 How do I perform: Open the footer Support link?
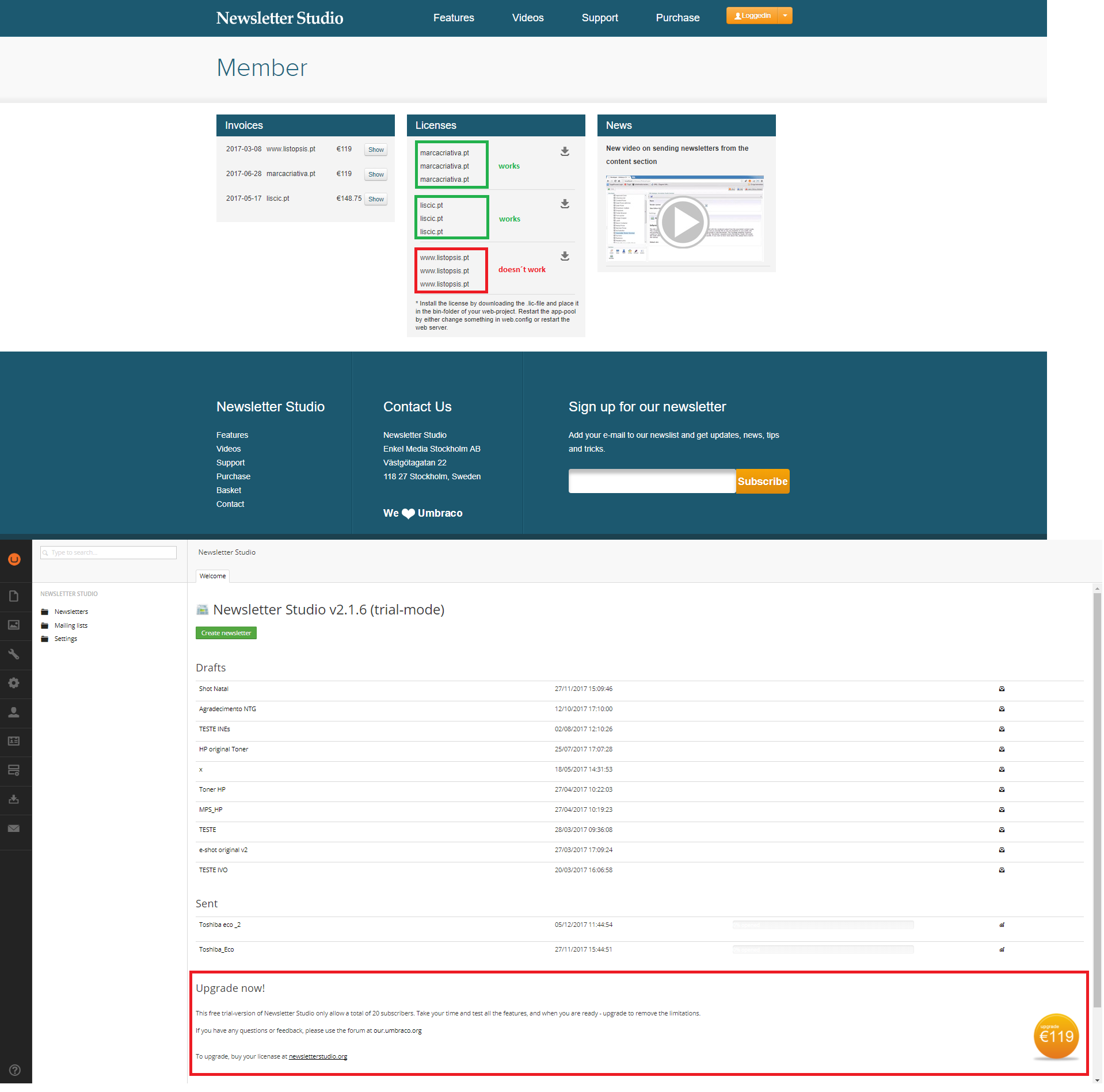[230, 463]
